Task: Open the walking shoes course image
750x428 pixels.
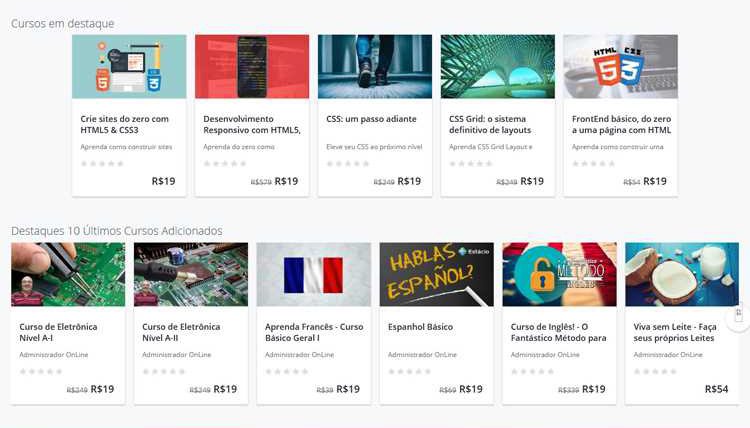Action: coord(375,66)
